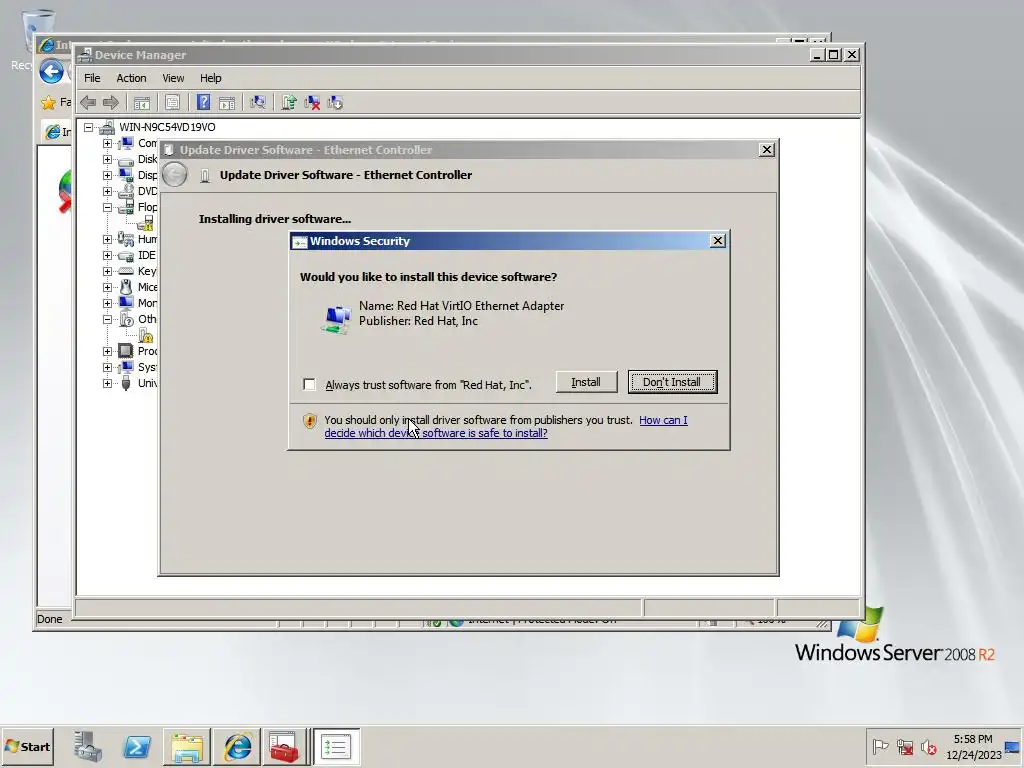
Task: Click the Show desktop button in tray corner
Action: click(x=1013, y=746)
